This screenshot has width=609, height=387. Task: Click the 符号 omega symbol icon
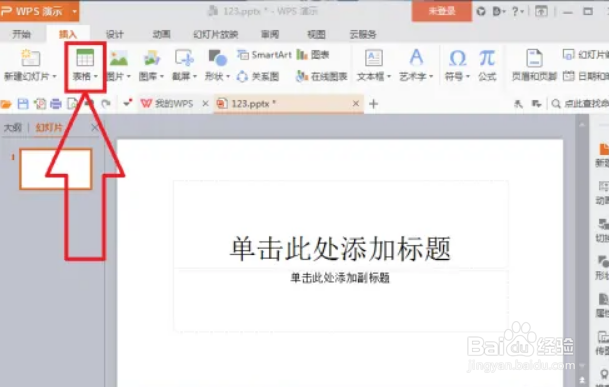pyautogui.click(x=458, y=58)
